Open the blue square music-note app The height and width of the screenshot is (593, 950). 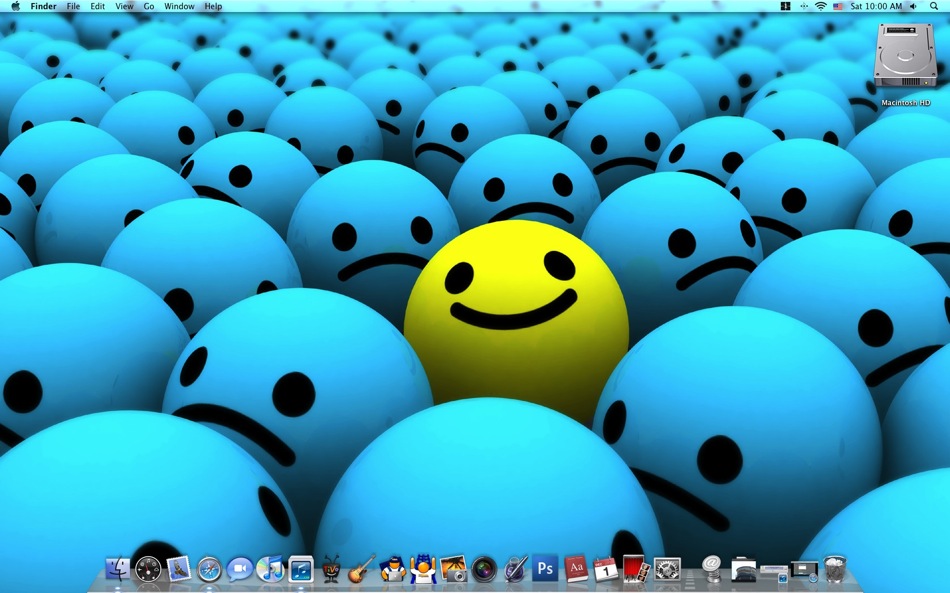click(301, 569)
